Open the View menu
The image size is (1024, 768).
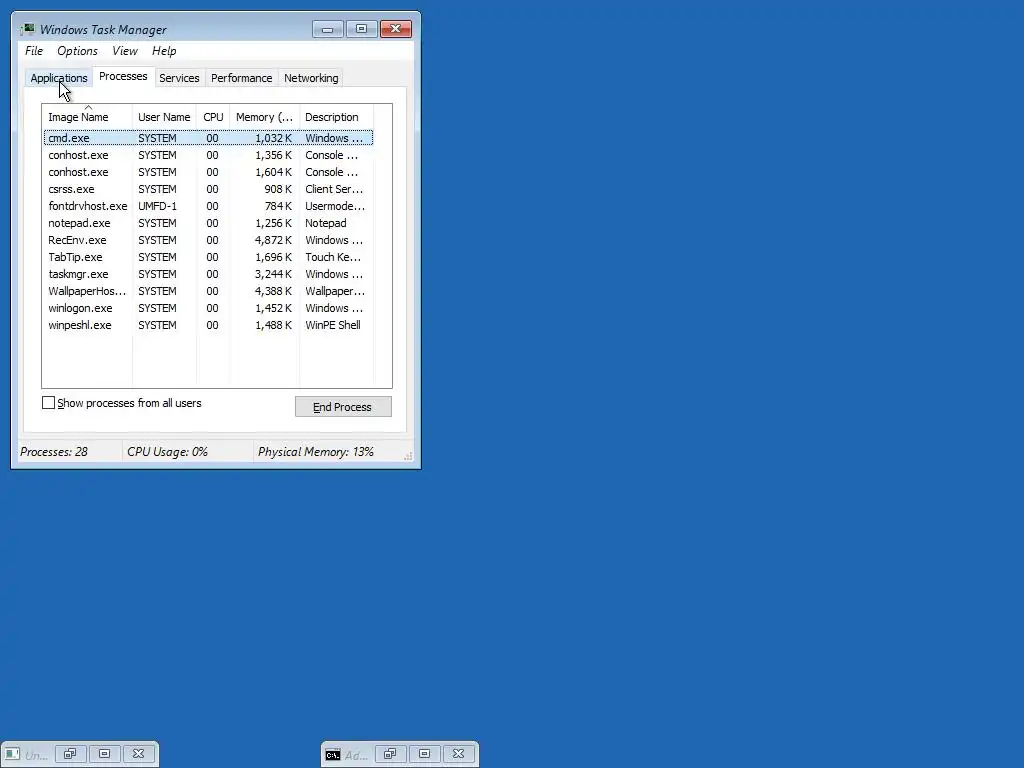(x=125, y=51)
